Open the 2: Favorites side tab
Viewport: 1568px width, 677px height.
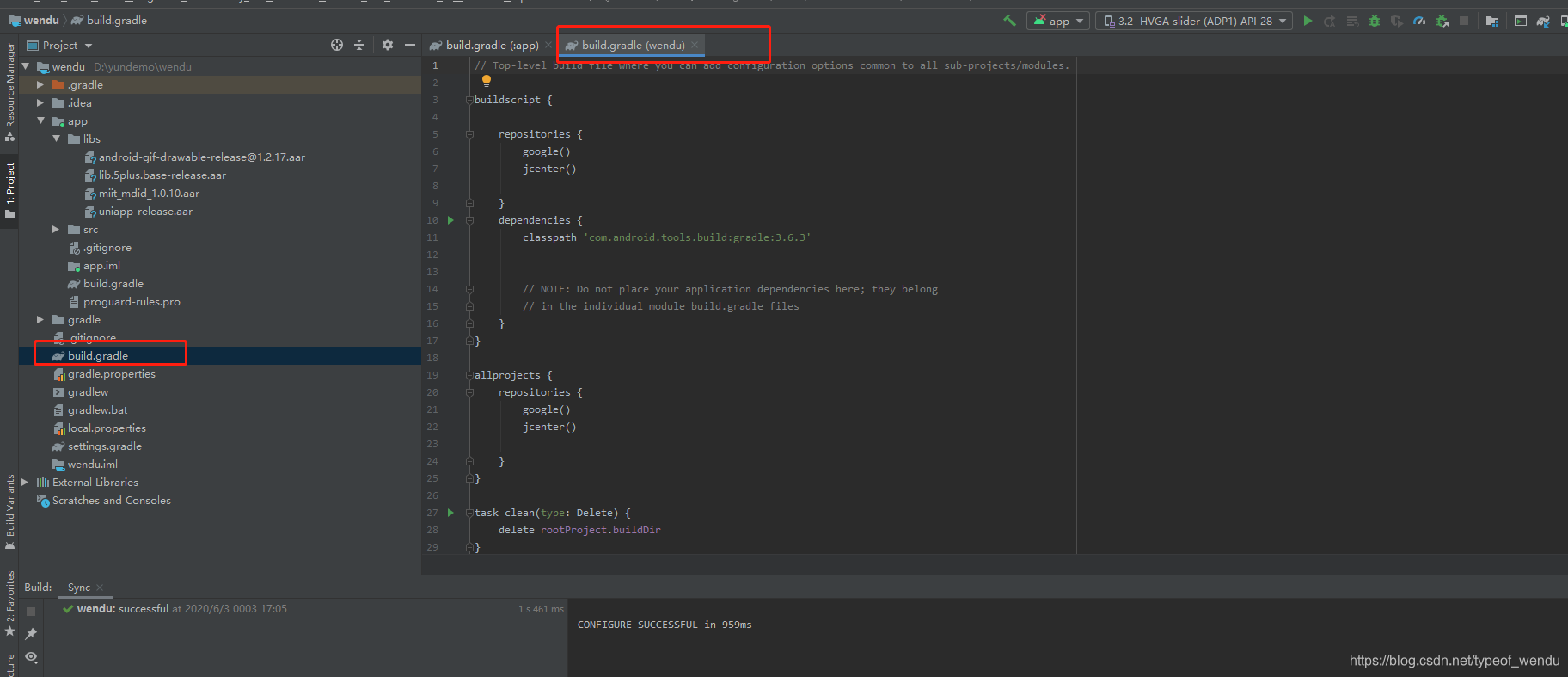9,603
